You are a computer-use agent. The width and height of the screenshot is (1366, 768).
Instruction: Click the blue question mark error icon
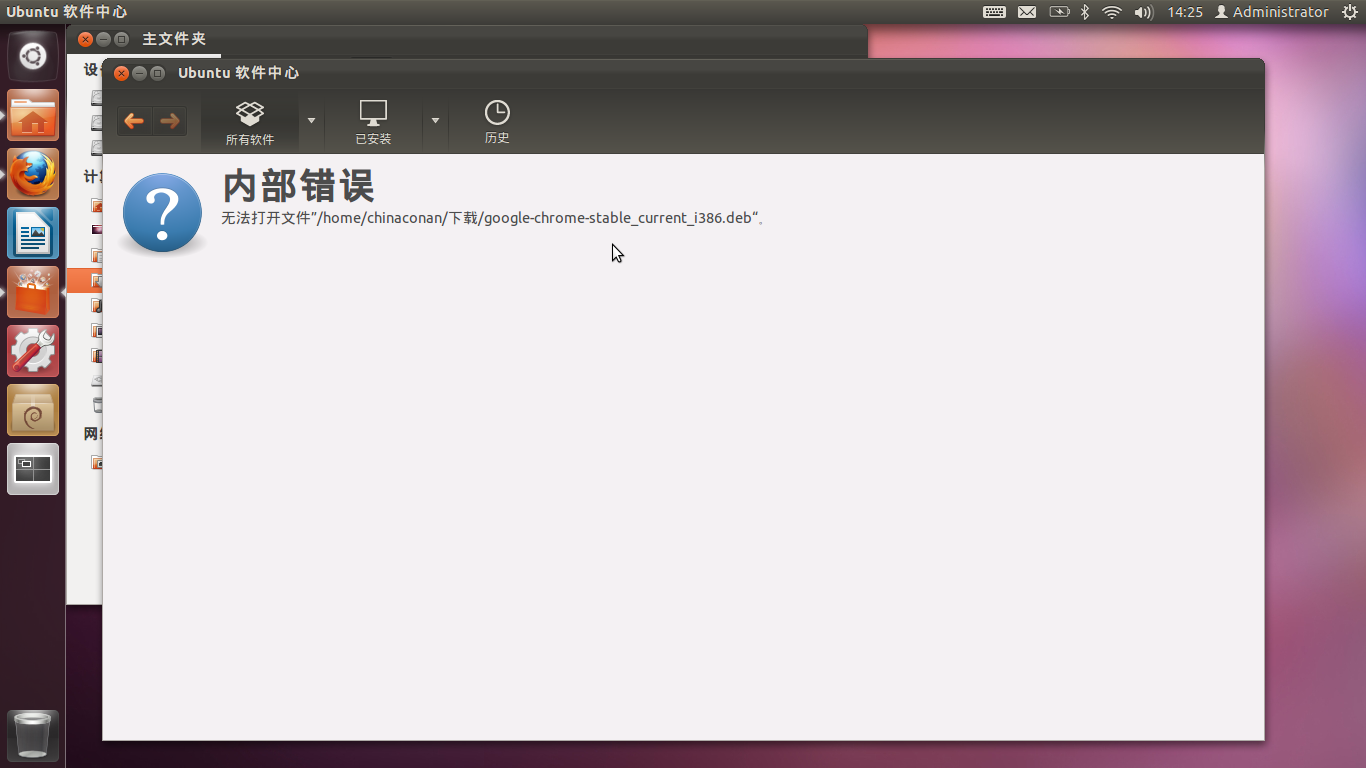point(162,212)
